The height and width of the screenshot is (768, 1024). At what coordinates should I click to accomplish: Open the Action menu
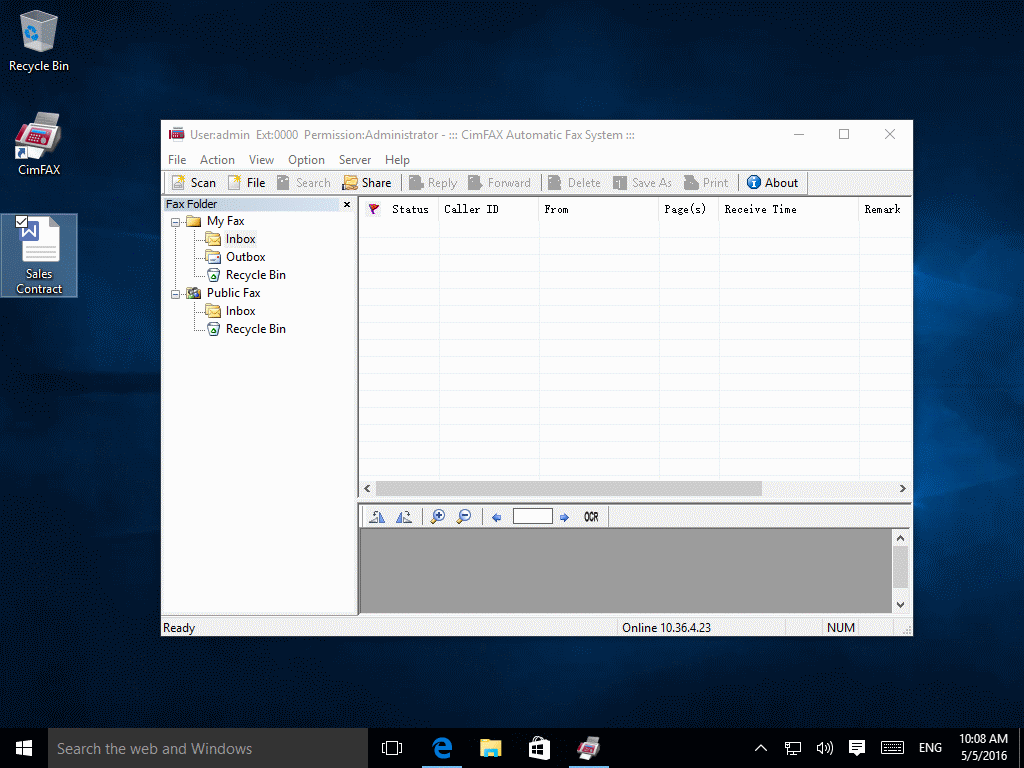[217, 160]
